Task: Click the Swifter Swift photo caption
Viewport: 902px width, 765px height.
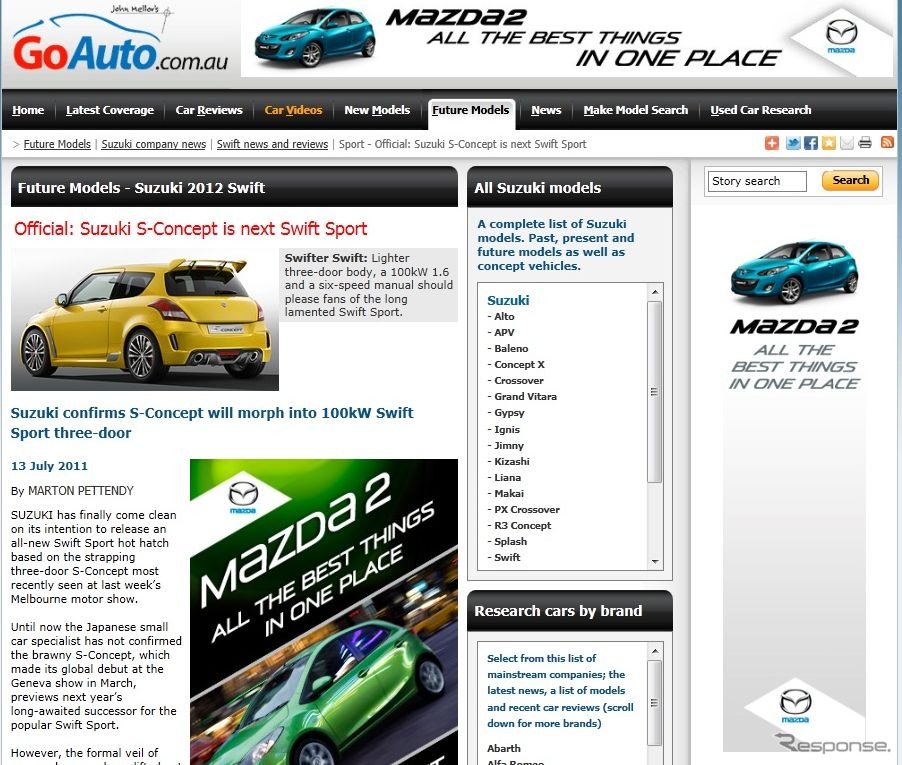Action: [x=368, y=285]
